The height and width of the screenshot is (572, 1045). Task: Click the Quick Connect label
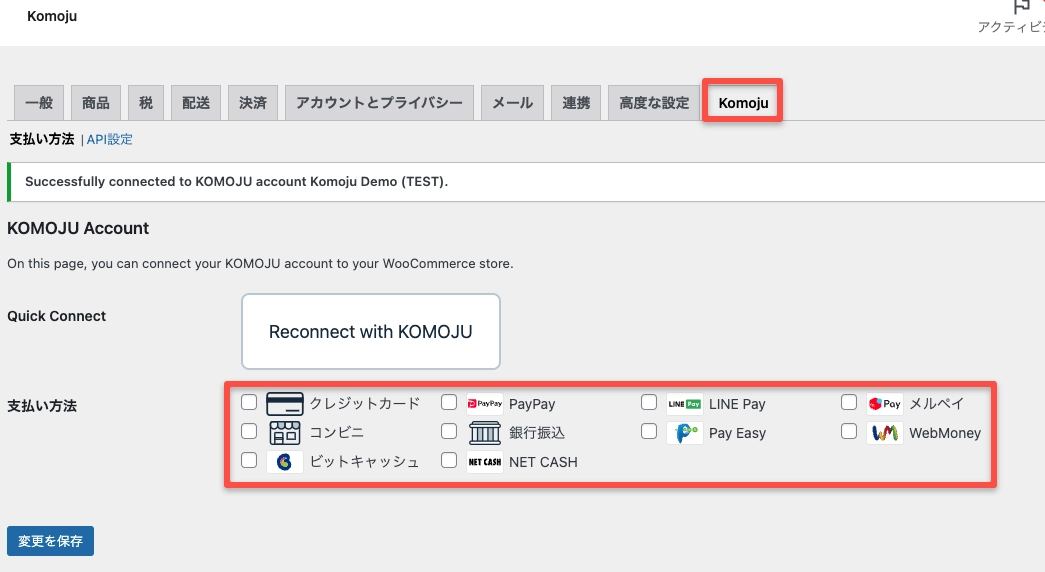pos(57,316)
